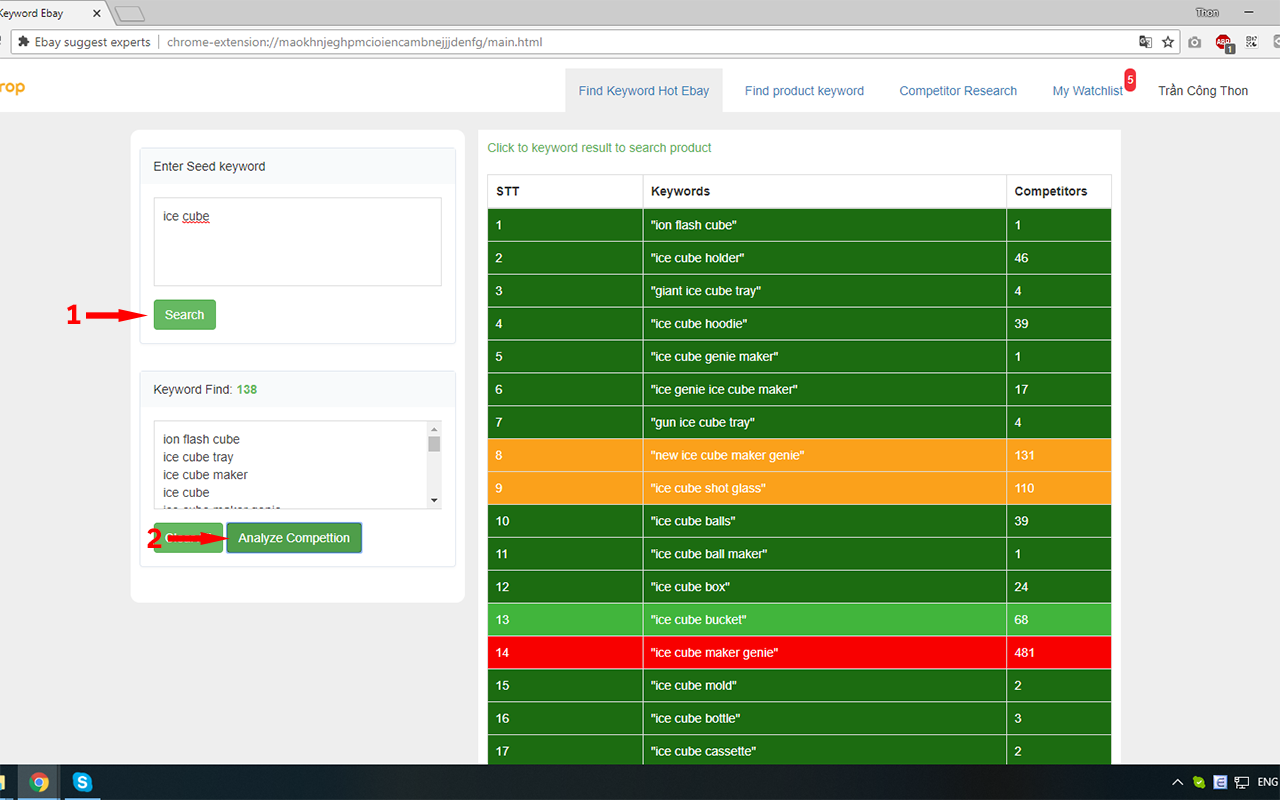Click the Chrome icon in the taskbar
Viewport: 1280px width, 800px height.
point(39,782)
